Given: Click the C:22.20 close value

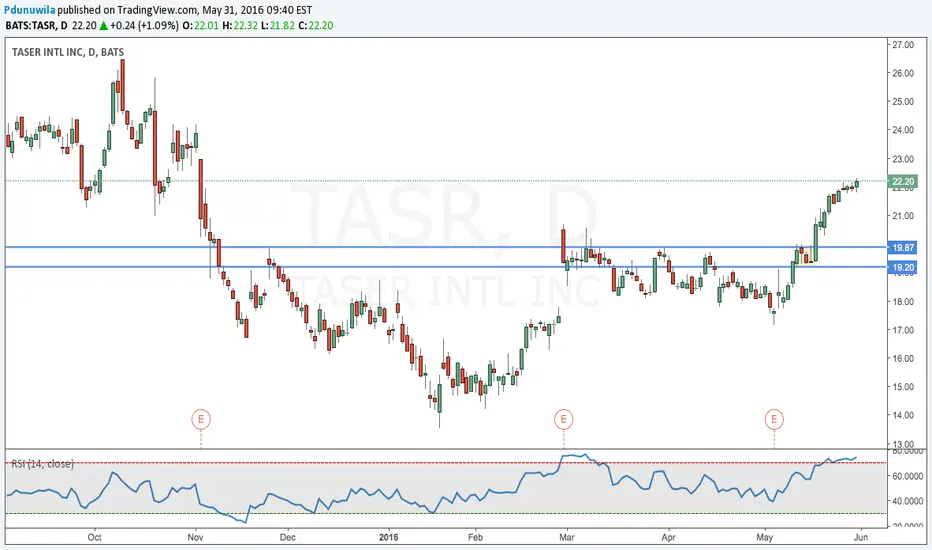Looking at the screenshot, I should [x=316, y=26].
